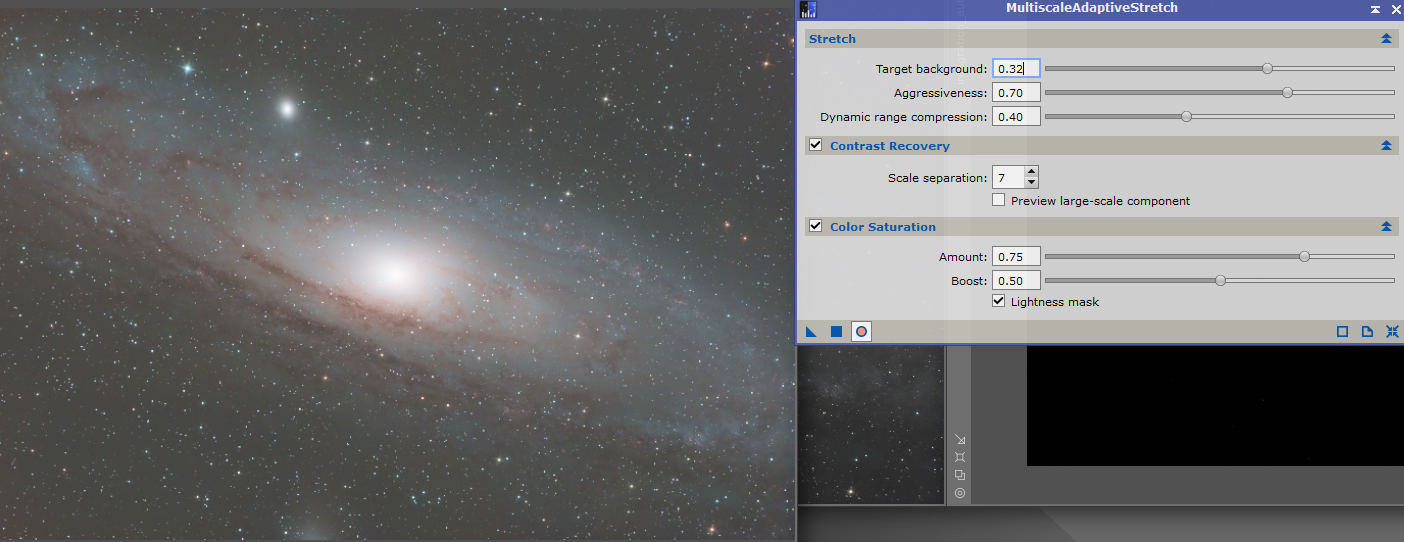Click the process parameters page icon
The image size is (1404, 542).
tap(1367, 331)
